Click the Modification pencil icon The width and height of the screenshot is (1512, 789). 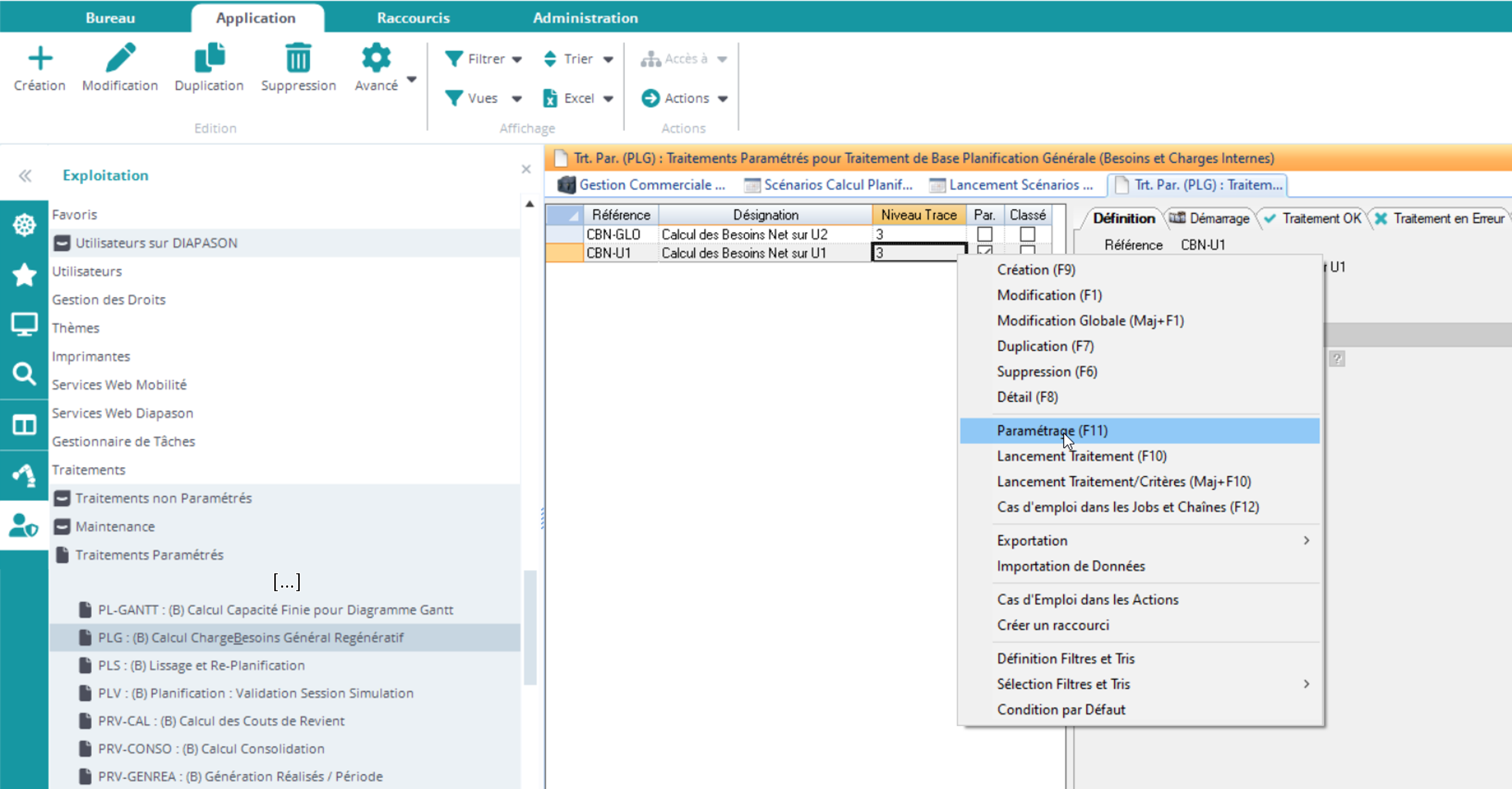coord(120,58)
